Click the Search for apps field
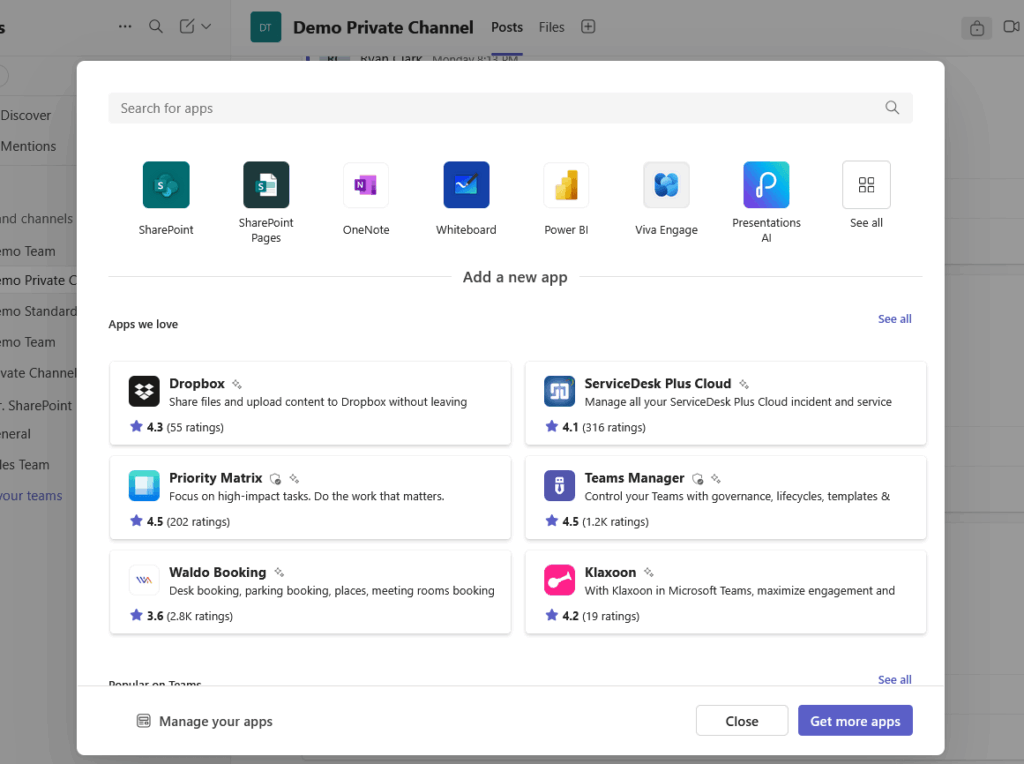The height and width of the screenshot is (764, 1024). tap(511, 108)
